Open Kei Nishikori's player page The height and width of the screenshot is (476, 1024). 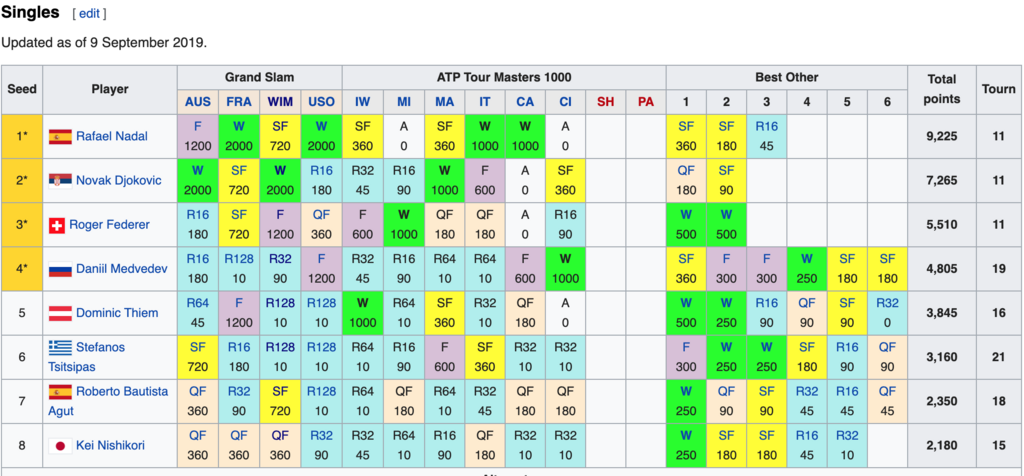[x=110, y=445]
